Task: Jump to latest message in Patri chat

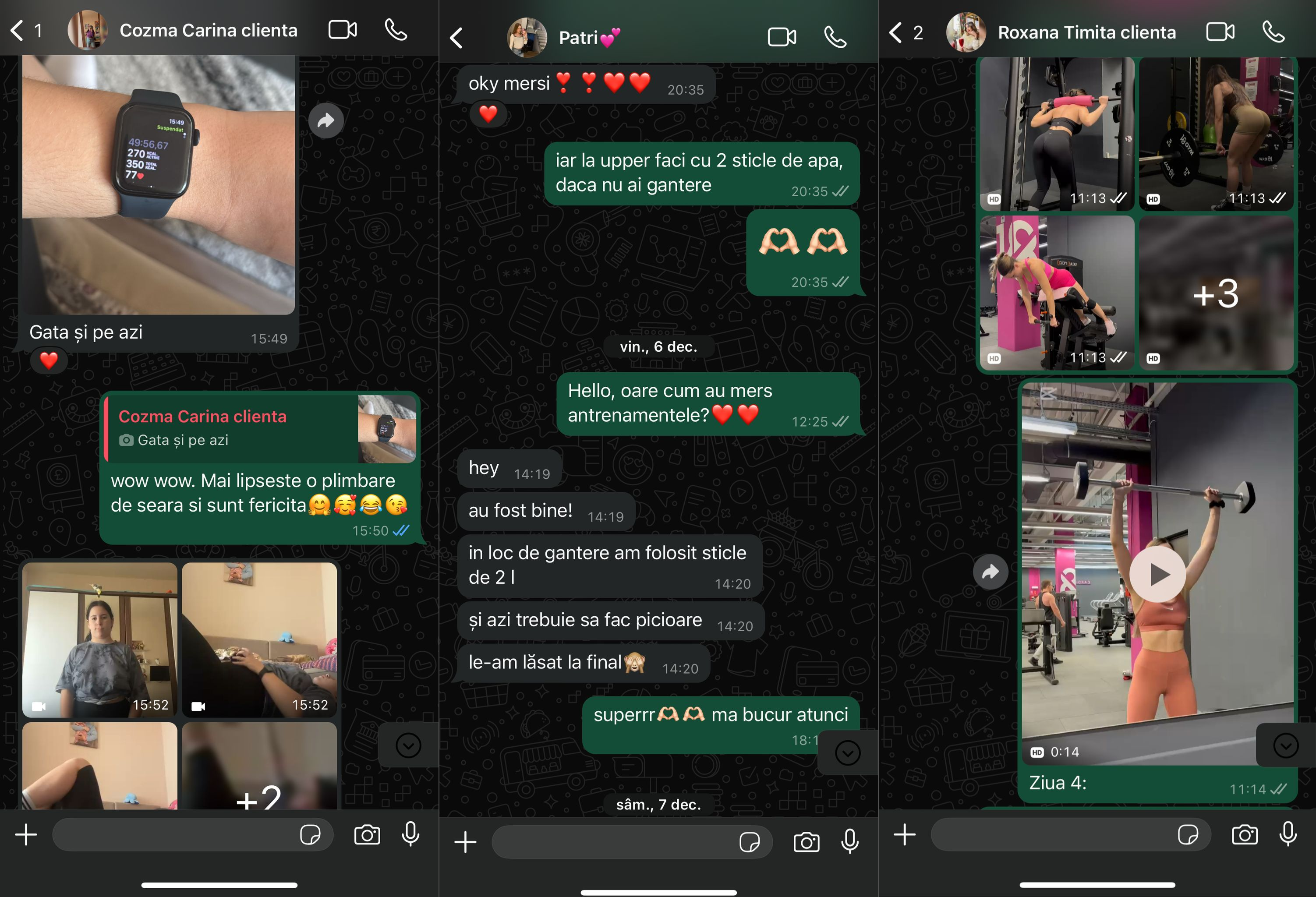Action: (x=848, y=752)
